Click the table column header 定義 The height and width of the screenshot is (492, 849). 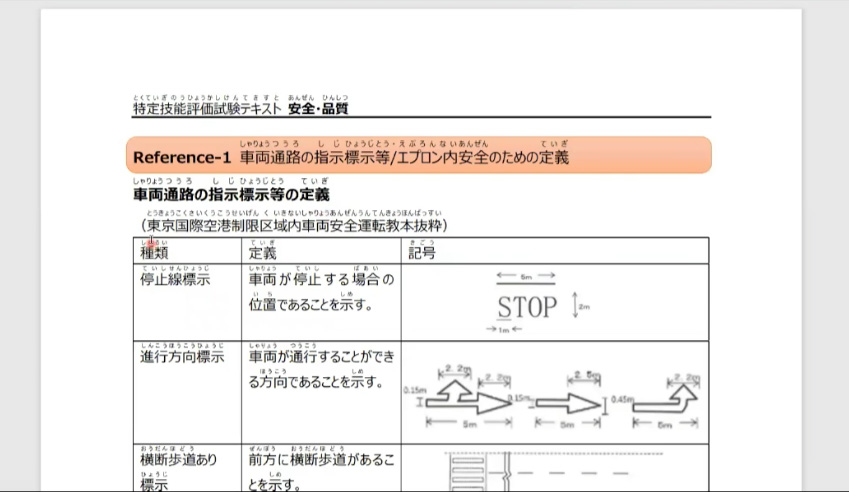pos(263,253)
